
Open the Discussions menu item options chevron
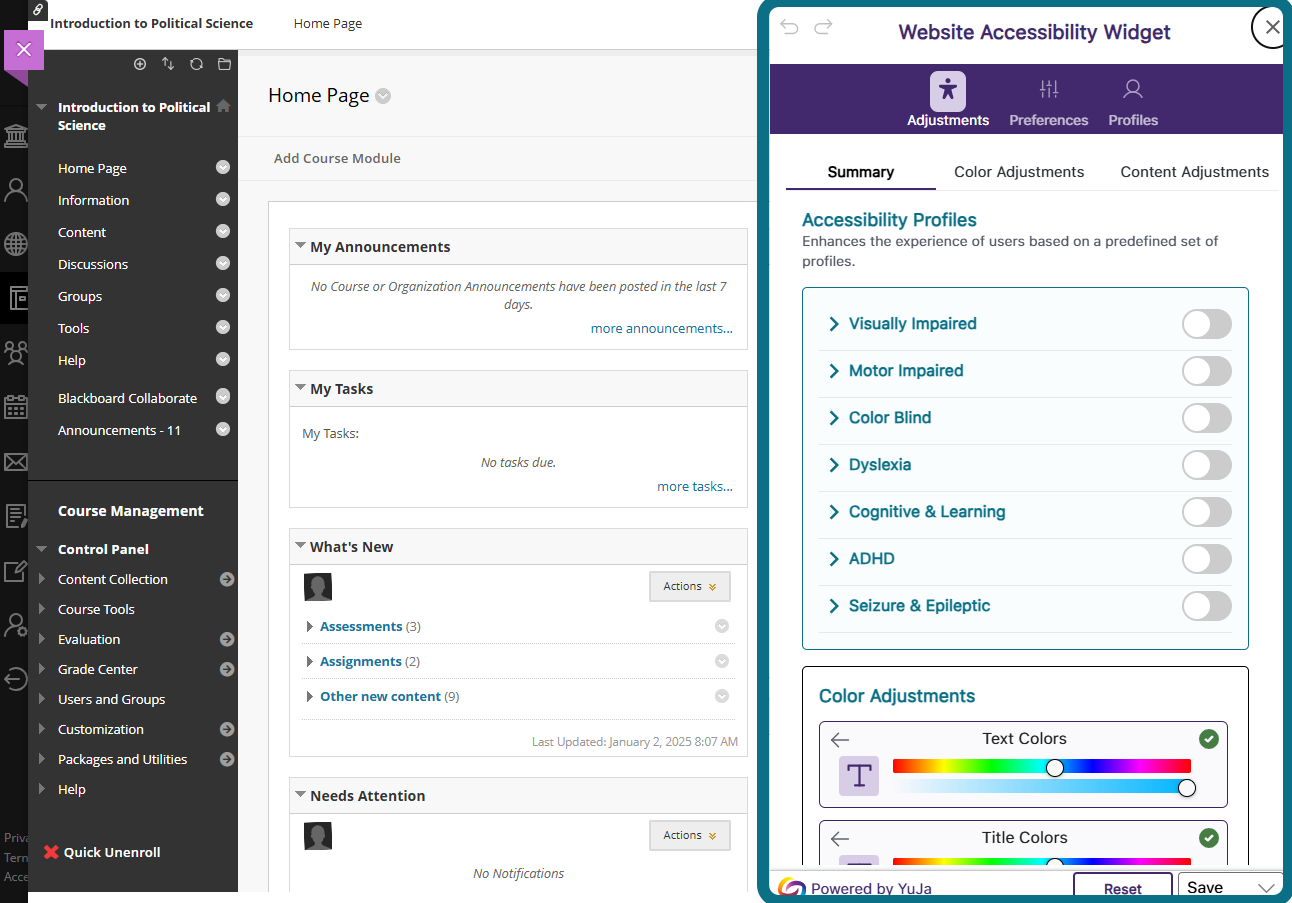(x=223, y=264)
